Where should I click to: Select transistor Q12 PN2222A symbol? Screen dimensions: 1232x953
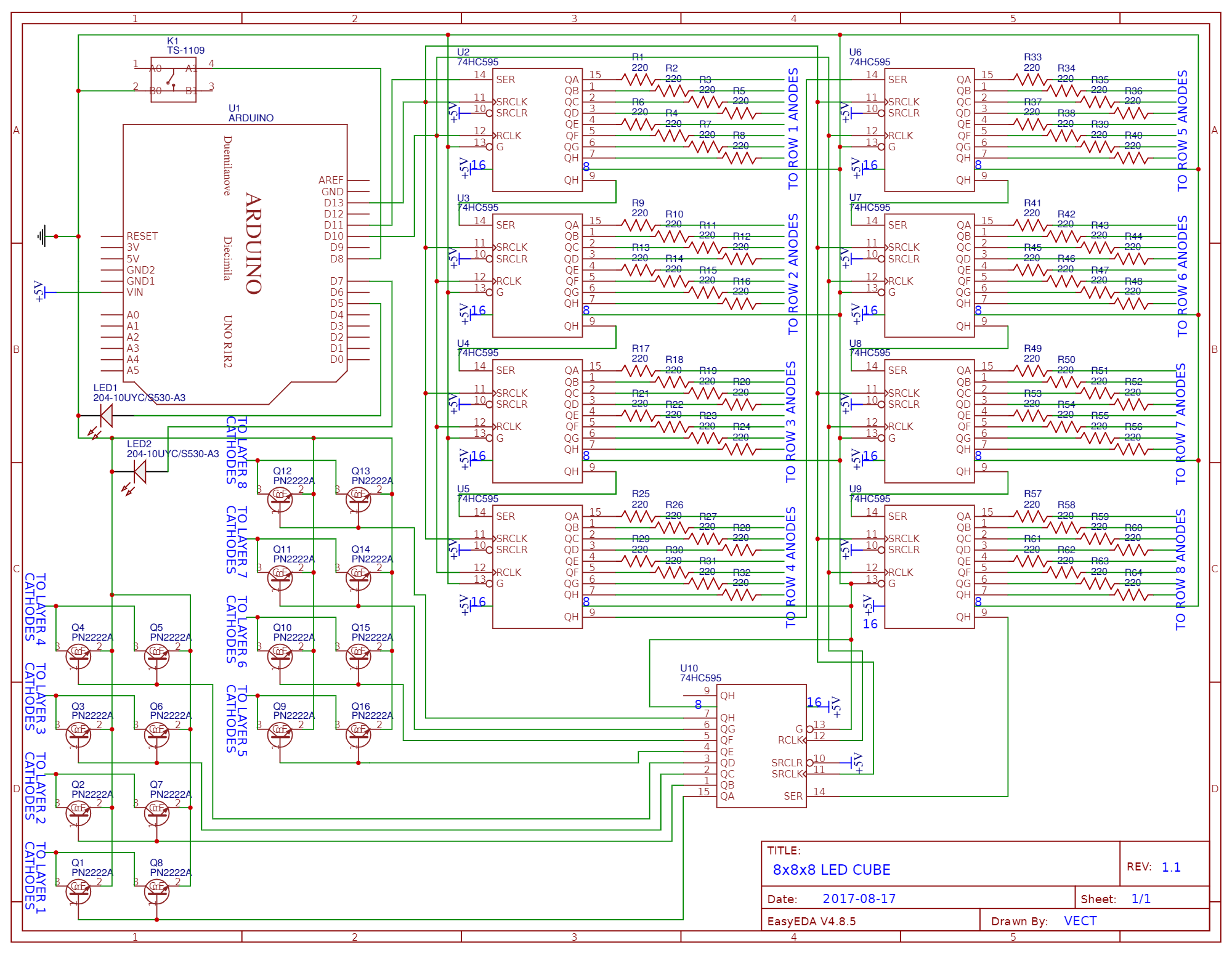[280, 499]
